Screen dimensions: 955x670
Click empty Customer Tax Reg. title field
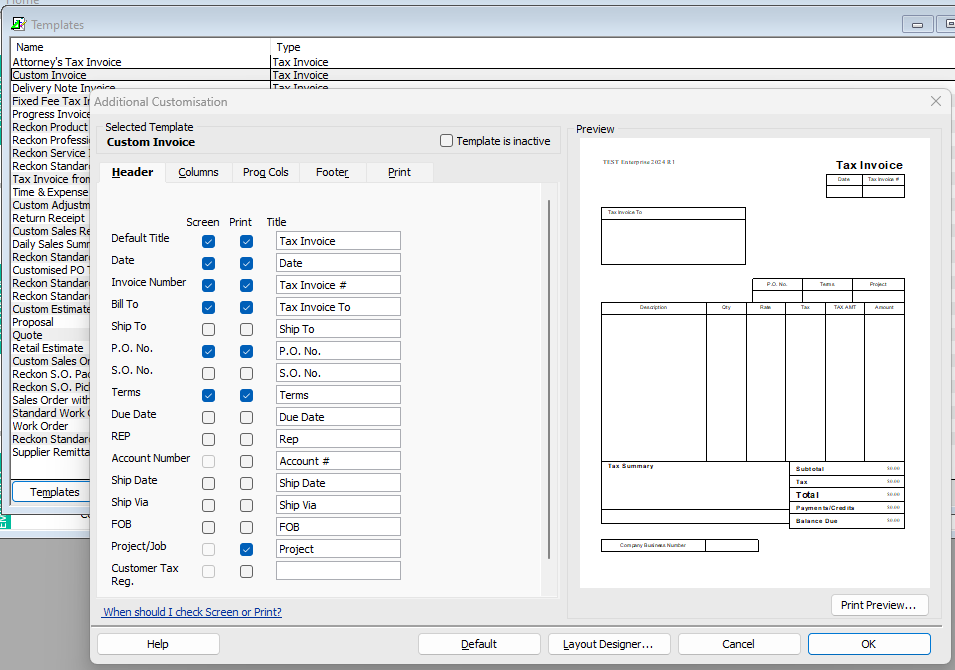(338, 571)
